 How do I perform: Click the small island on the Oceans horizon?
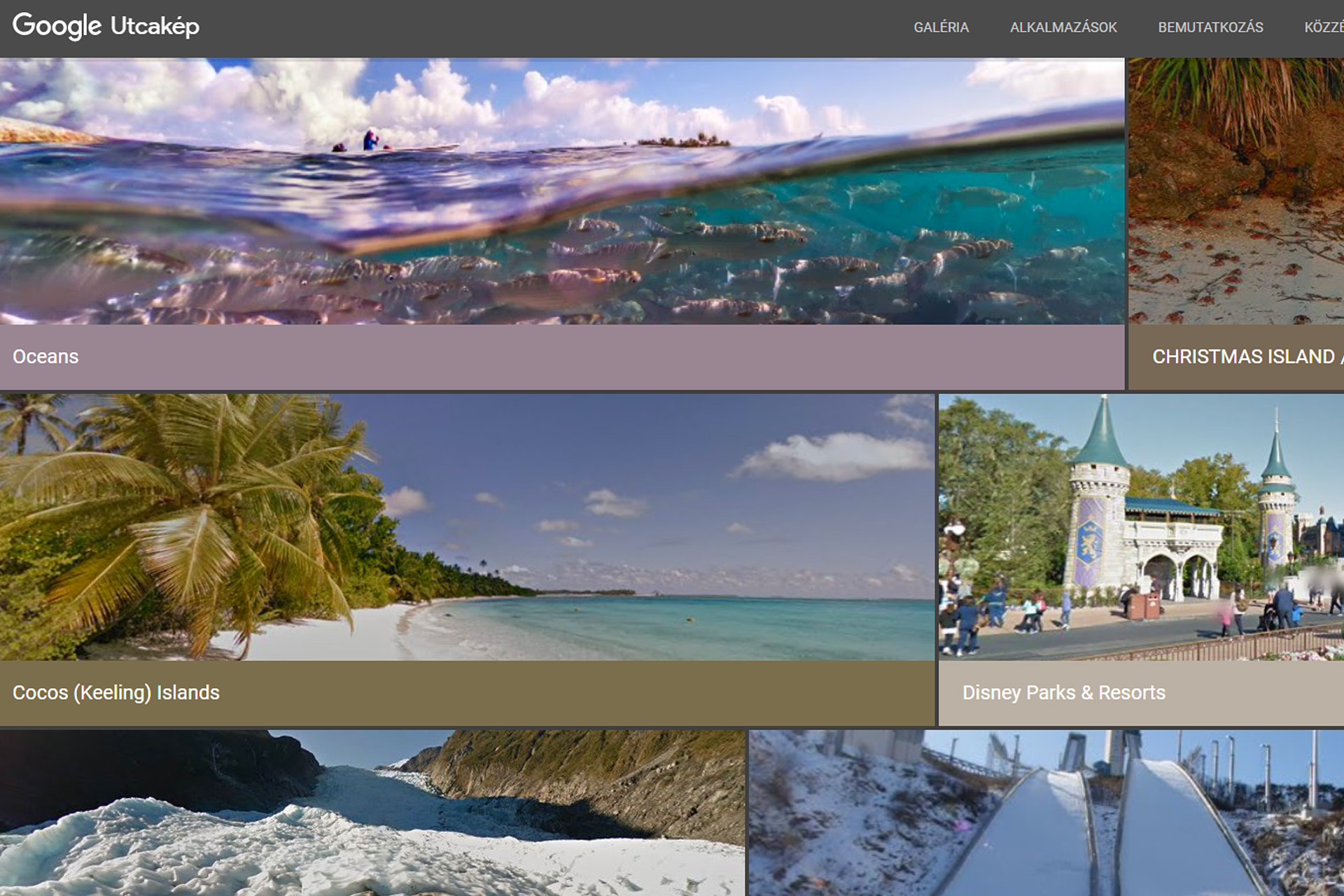click(x=682, y=141)
